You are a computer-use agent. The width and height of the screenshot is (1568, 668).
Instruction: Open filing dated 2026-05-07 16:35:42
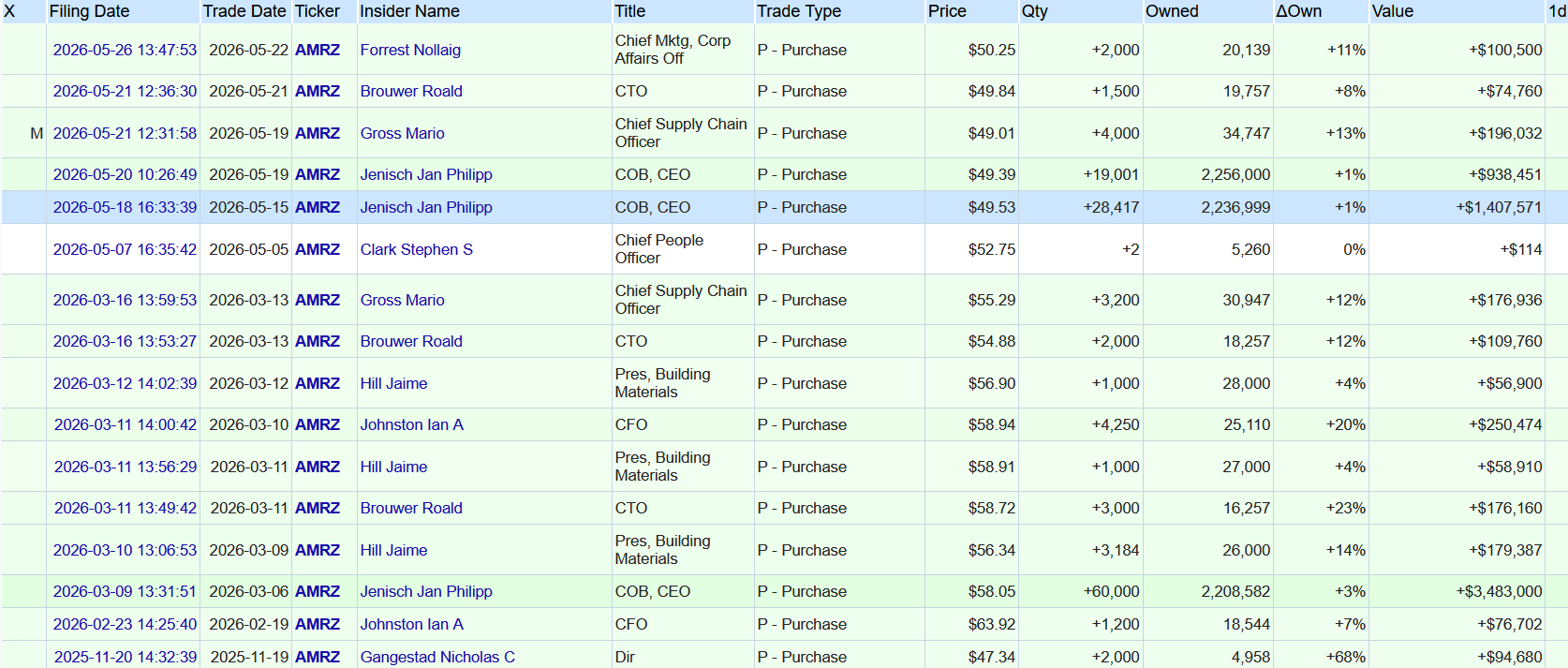125,249
